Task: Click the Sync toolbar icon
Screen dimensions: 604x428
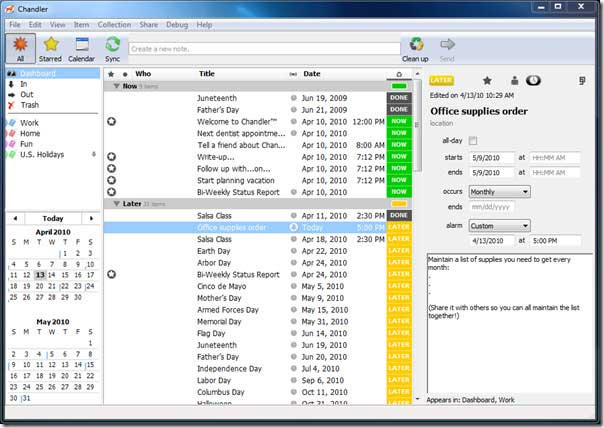Action: (x=112, y=49)
